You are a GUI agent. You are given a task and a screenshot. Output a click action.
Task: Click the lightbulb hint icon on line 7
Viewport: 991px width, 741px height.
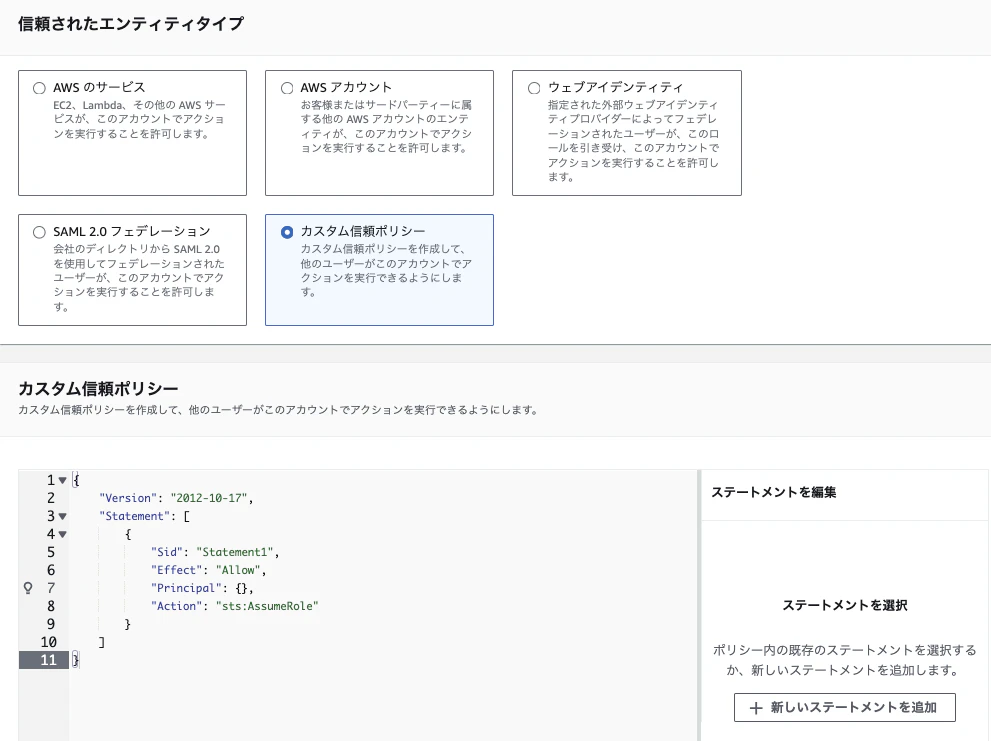[28, 588]
